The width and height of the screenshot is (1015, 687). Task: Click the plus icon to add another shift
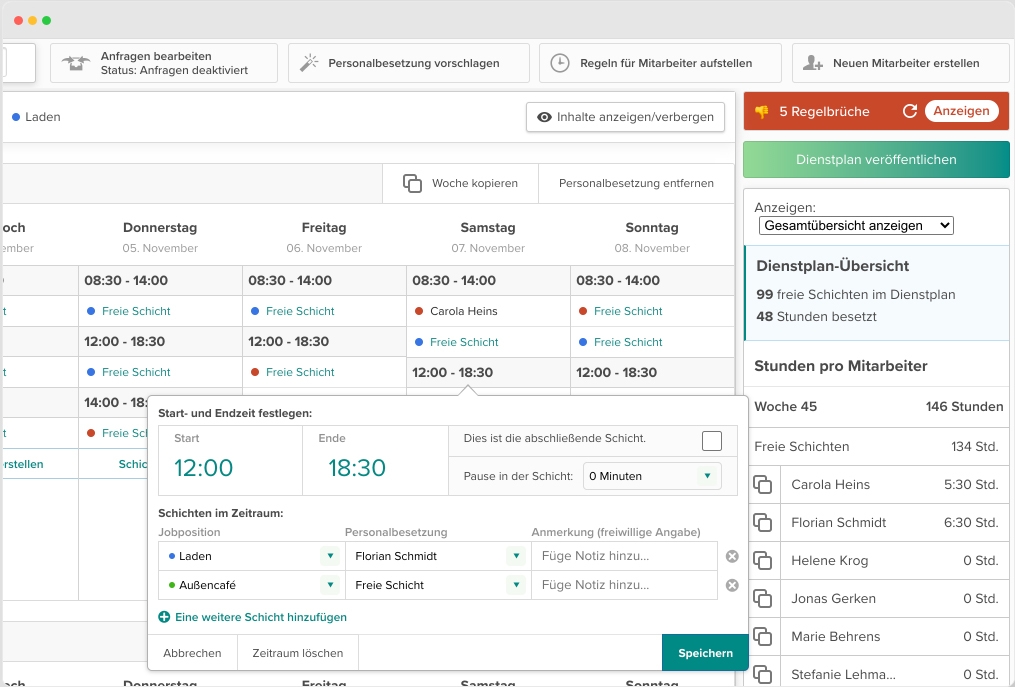click(164, 618)
